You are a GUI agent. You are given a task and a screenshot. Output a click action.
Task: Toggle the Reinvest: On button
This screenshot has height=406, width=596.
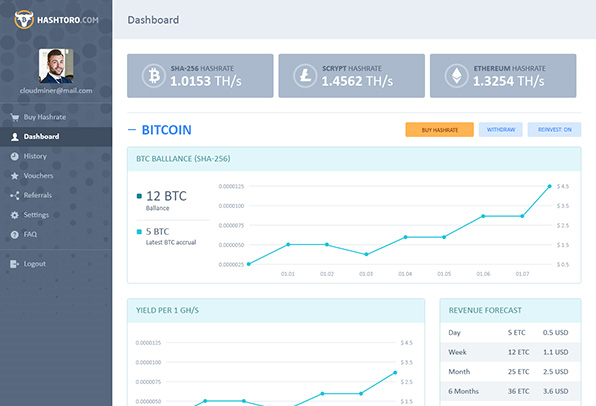tap(554, 130)
